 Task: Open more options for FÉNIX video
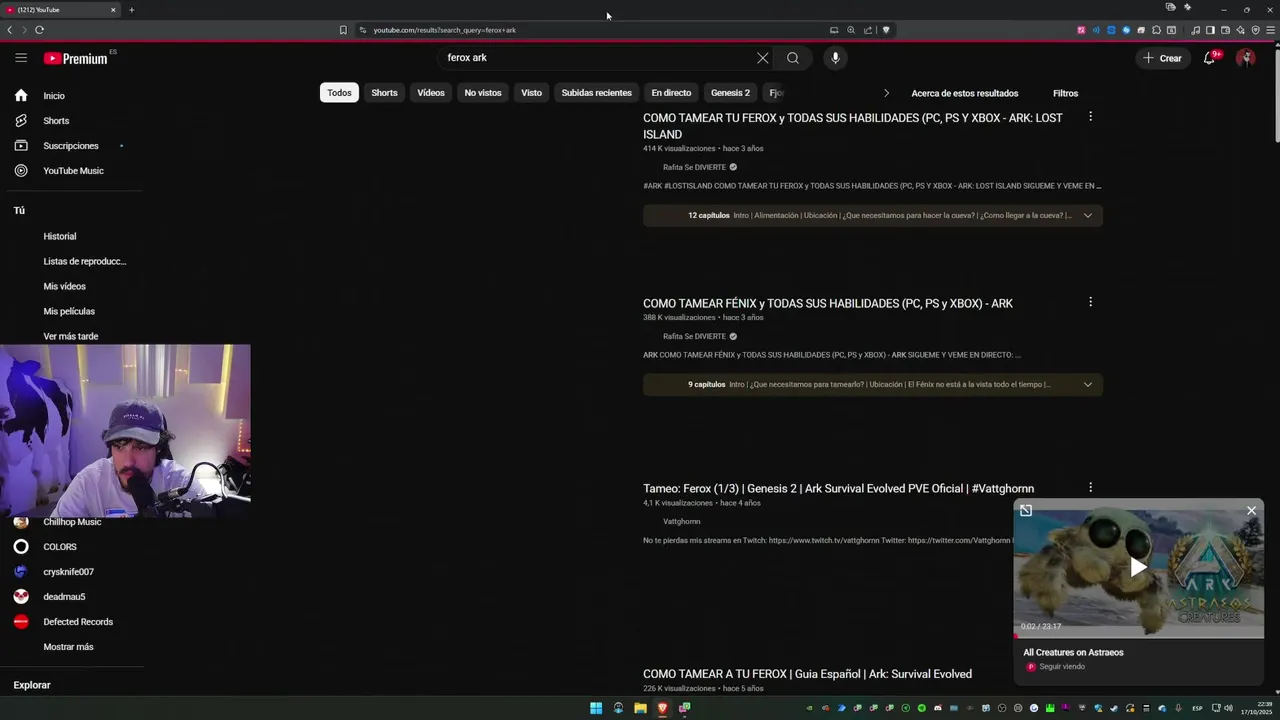coord(1090,302)
